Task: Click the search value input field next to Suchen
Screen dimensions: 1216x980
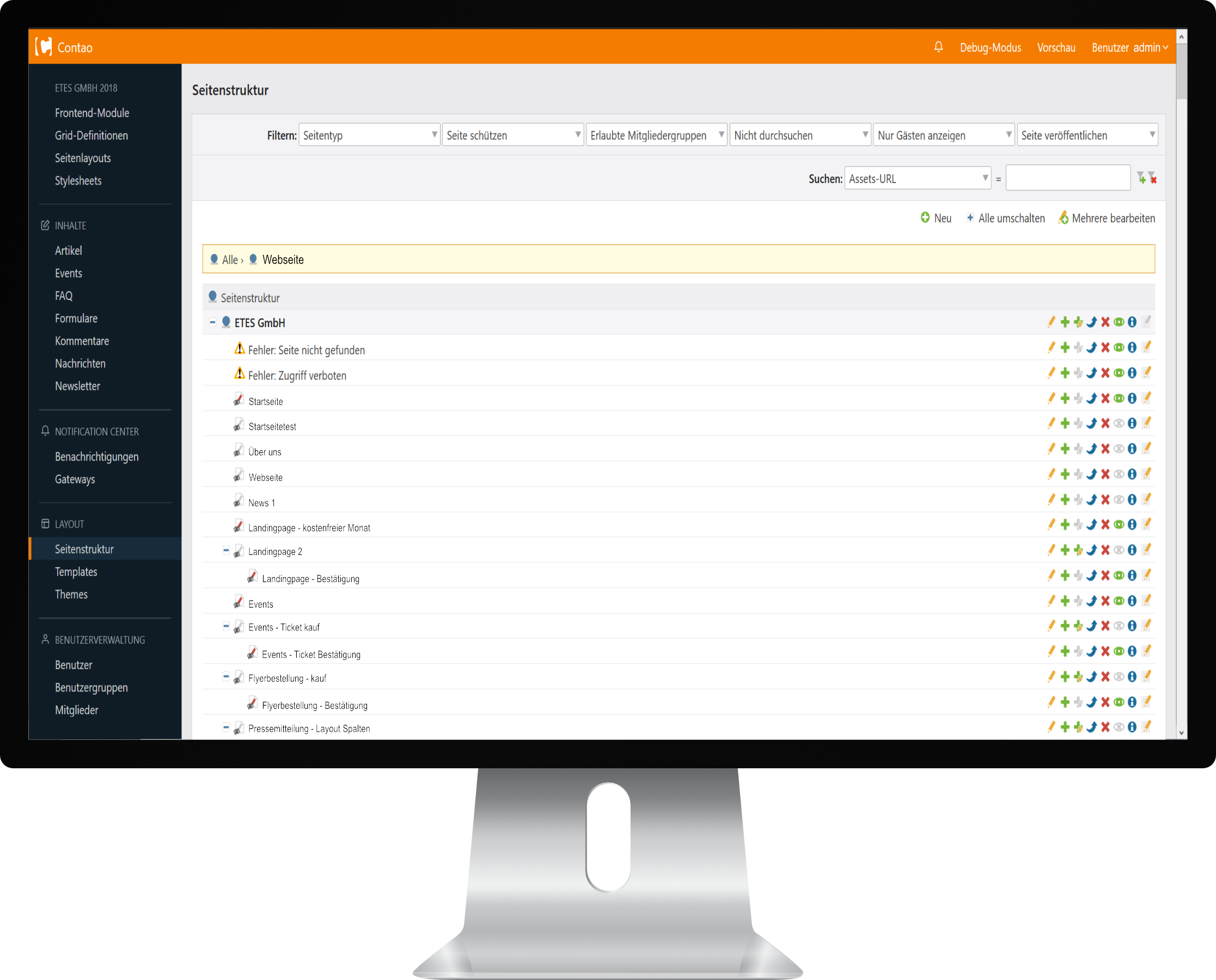Action: point(1067,177)
